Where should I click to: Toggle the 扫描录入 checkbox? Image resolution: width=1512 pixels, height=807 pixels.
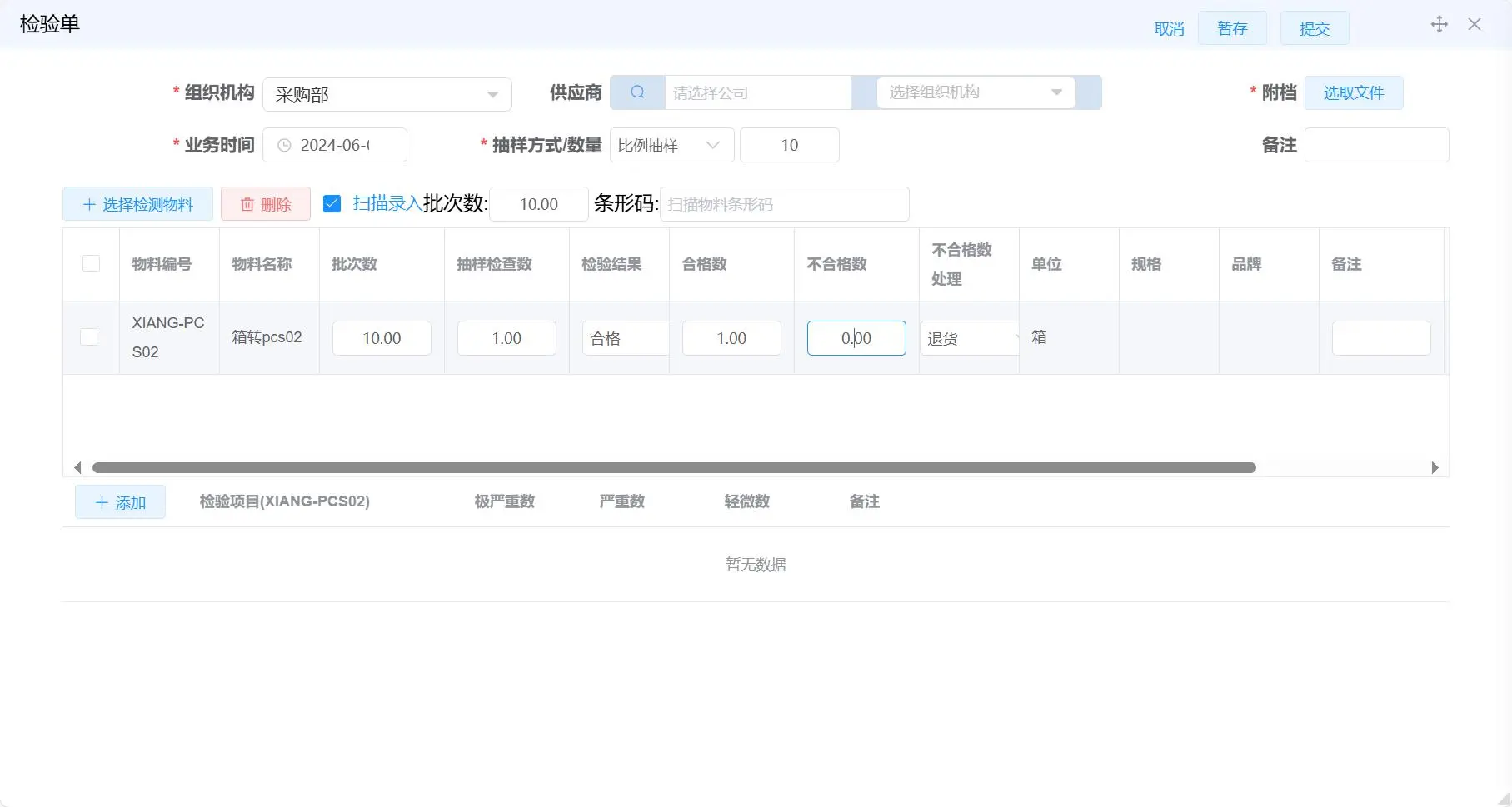pyautogui.click(x=332, y=202)
